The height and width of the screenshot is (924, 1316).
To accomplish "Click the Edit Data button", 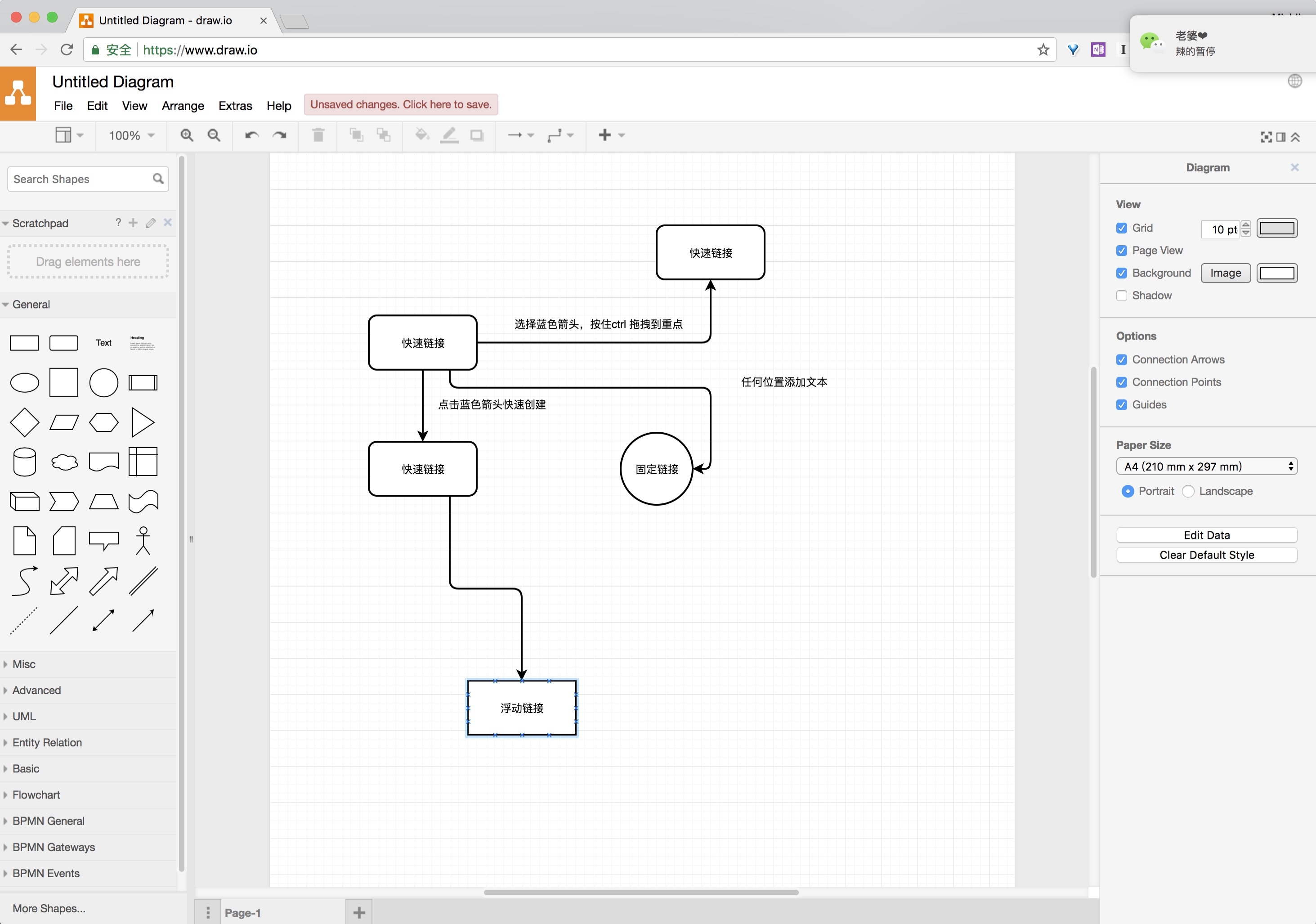I will (1207, 535).
